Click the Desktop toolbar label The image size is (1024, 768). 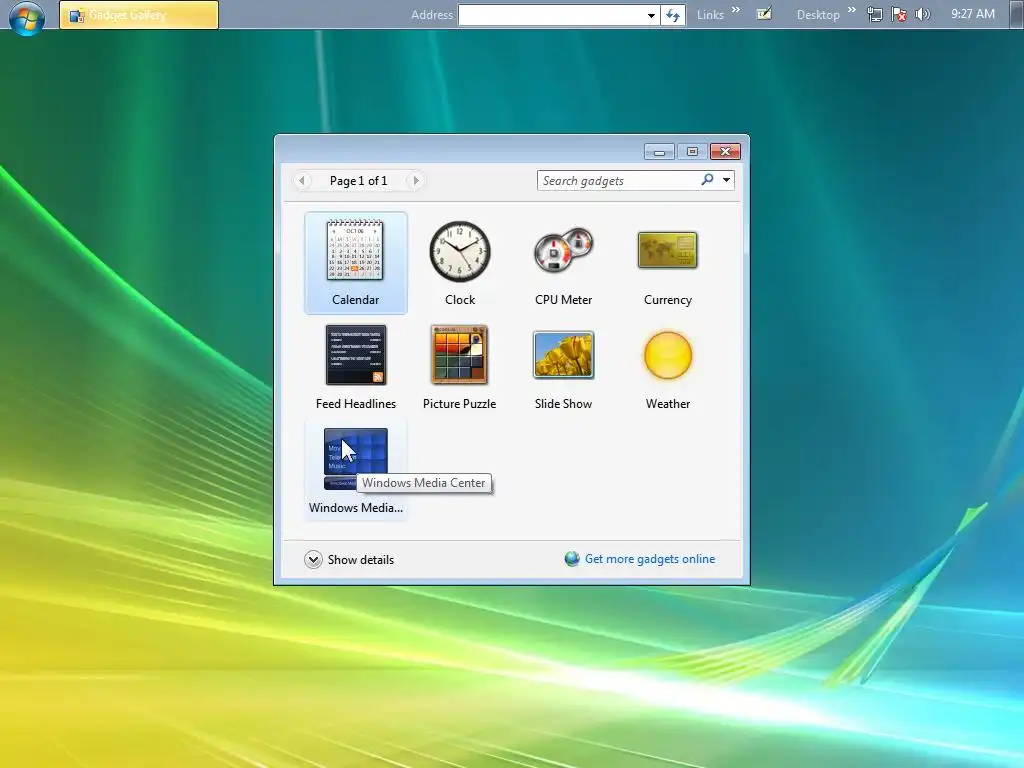click(x=818, y=15)
